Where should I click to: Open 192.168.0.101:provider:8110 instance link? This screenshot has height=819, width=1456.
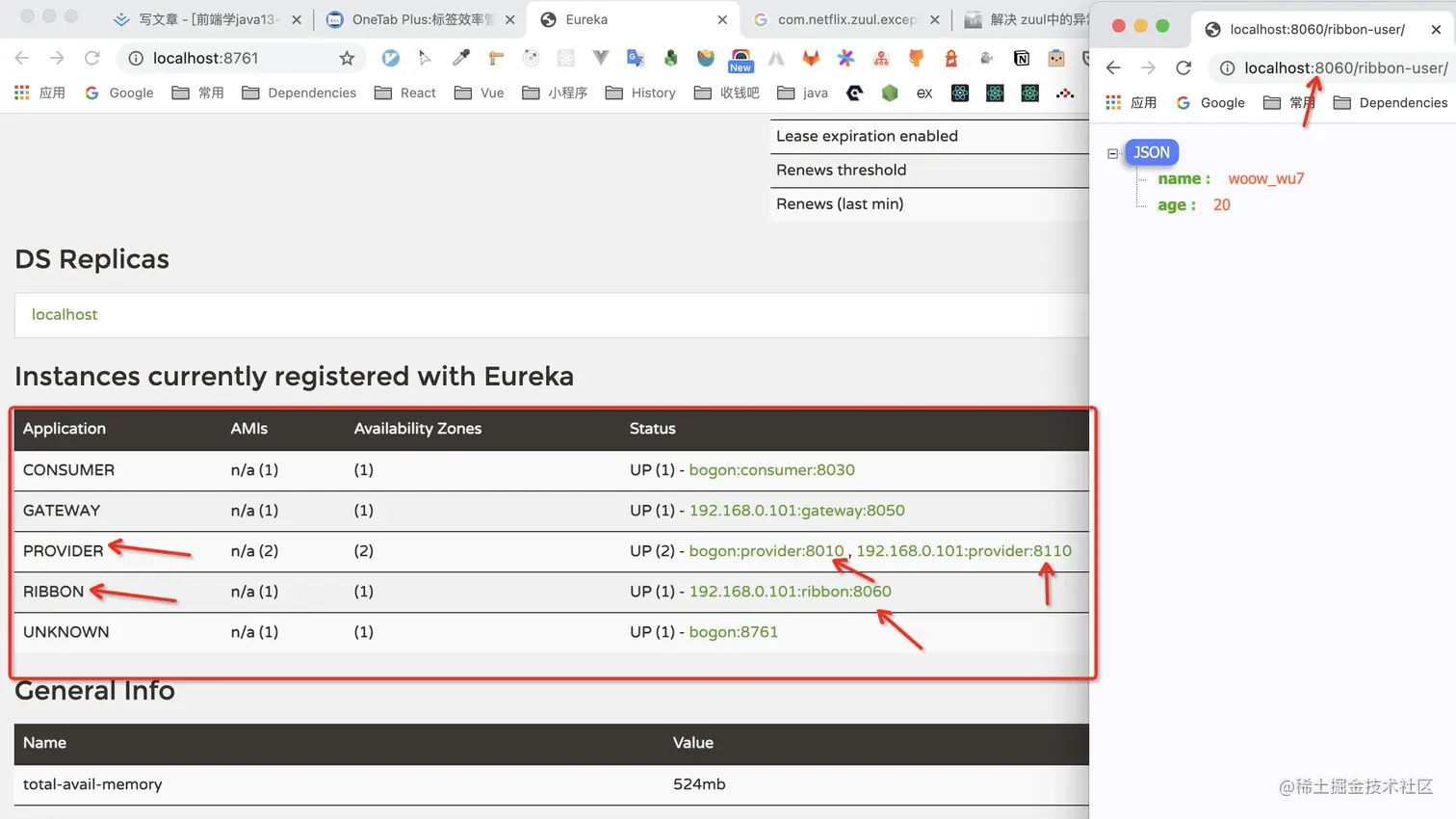tap(964, 551)
